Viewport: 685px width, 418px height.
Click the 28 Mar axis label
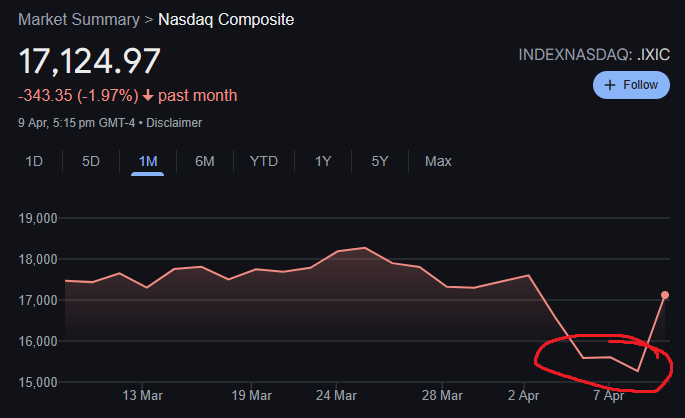tap(442, 396)
